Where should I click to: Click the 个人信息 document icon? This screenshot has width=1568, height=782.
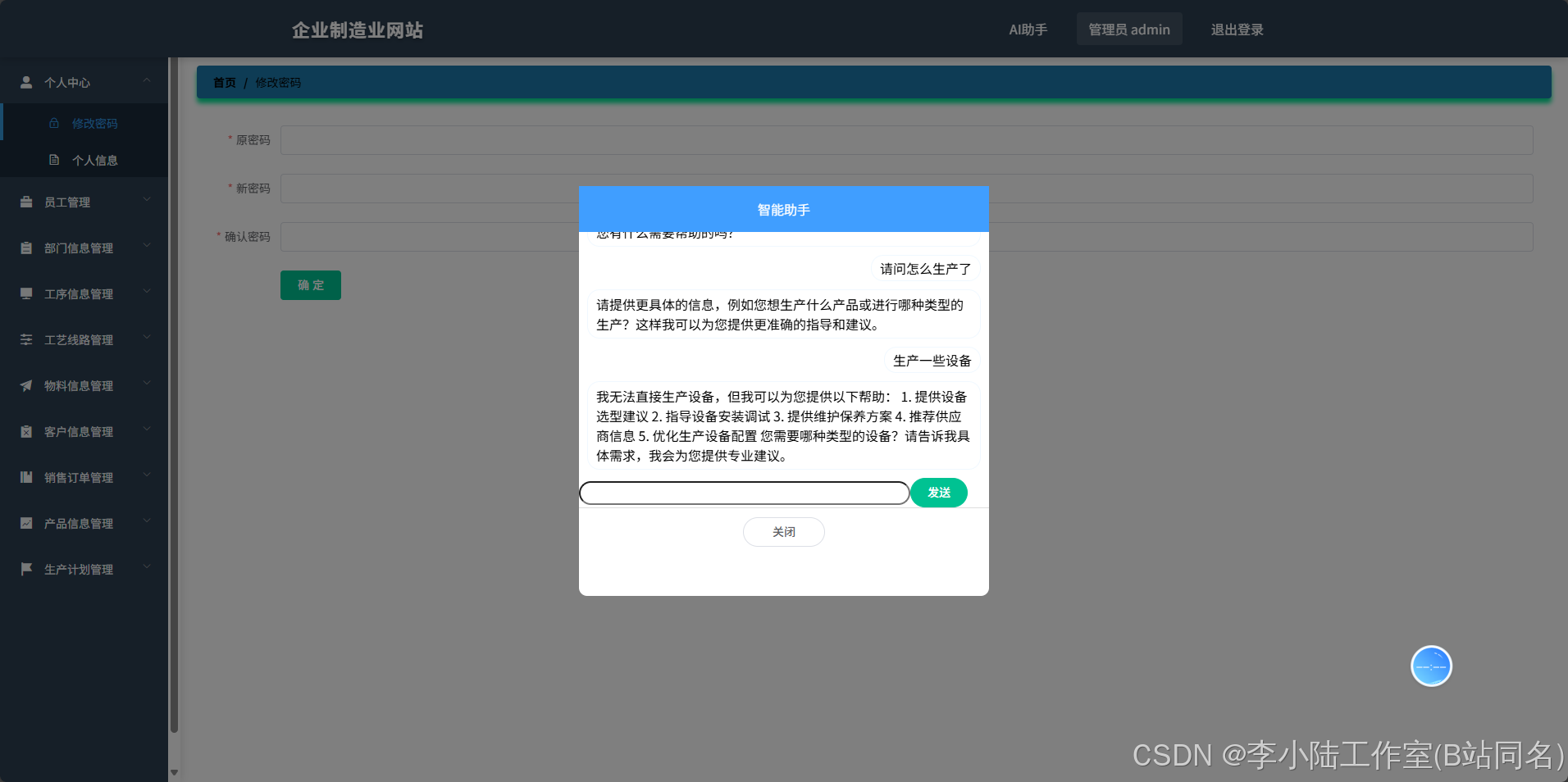tap(53, 160)
